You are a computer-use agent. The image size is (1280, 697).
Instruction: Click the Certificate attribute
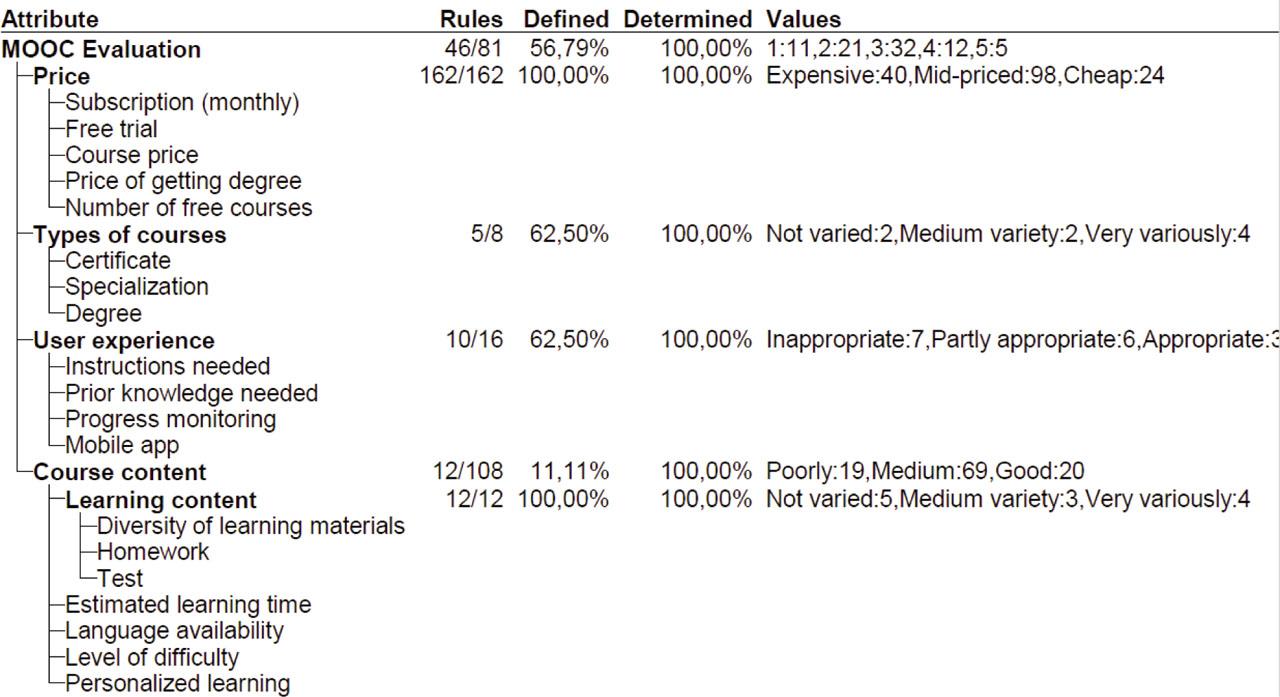click(x=118, y=260)
